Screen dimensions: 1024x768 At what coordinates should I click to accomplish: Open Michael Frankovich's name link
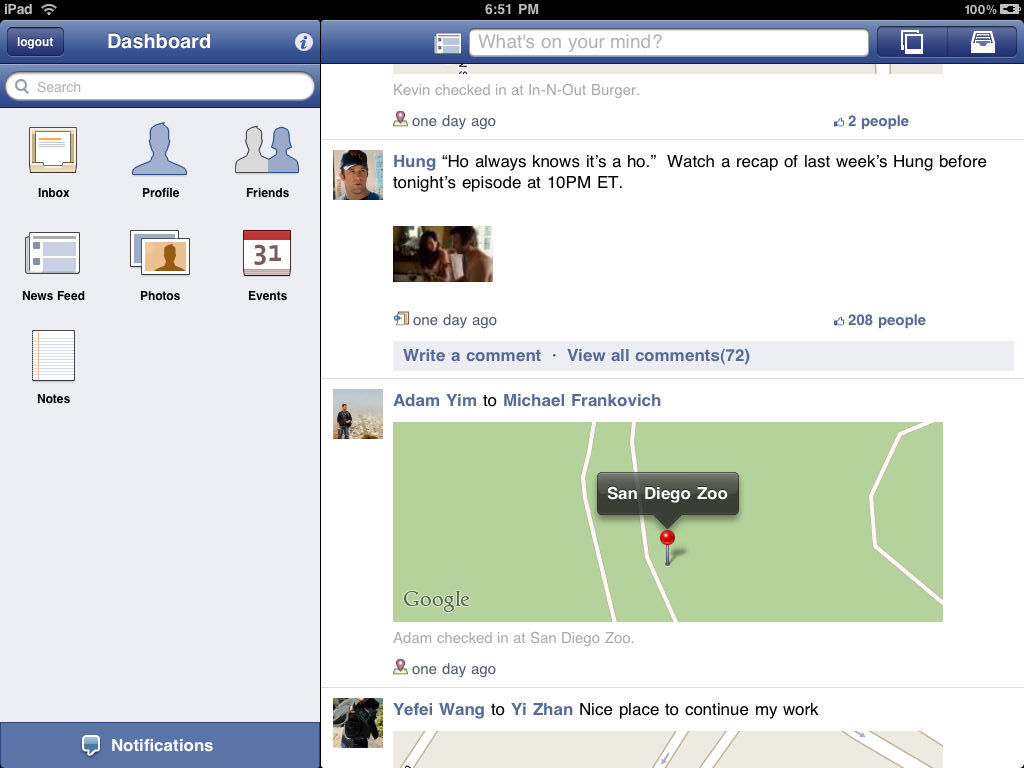click(582, 400)
